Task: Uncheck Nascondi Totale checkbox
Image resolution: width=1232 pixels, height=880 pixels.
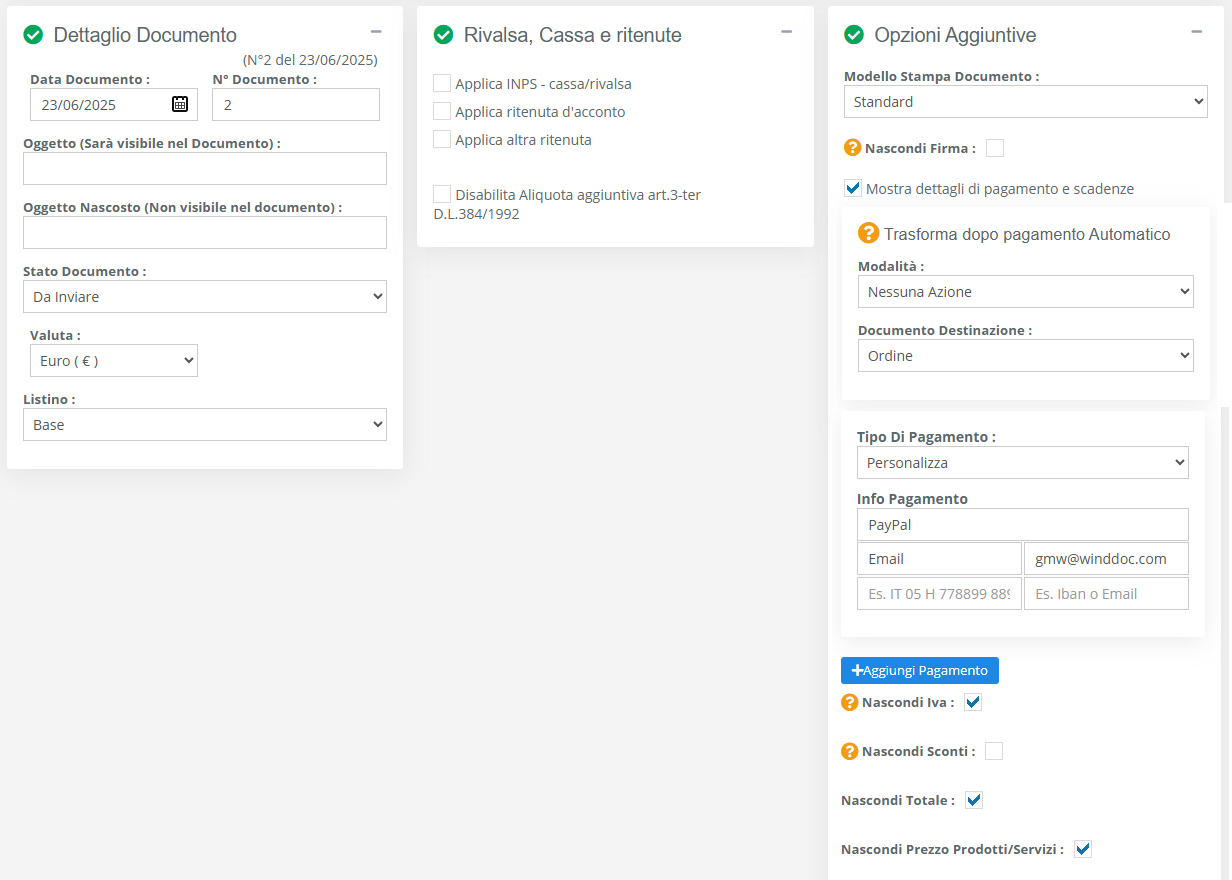Action: pyautogui.click(x=974, y=800)
